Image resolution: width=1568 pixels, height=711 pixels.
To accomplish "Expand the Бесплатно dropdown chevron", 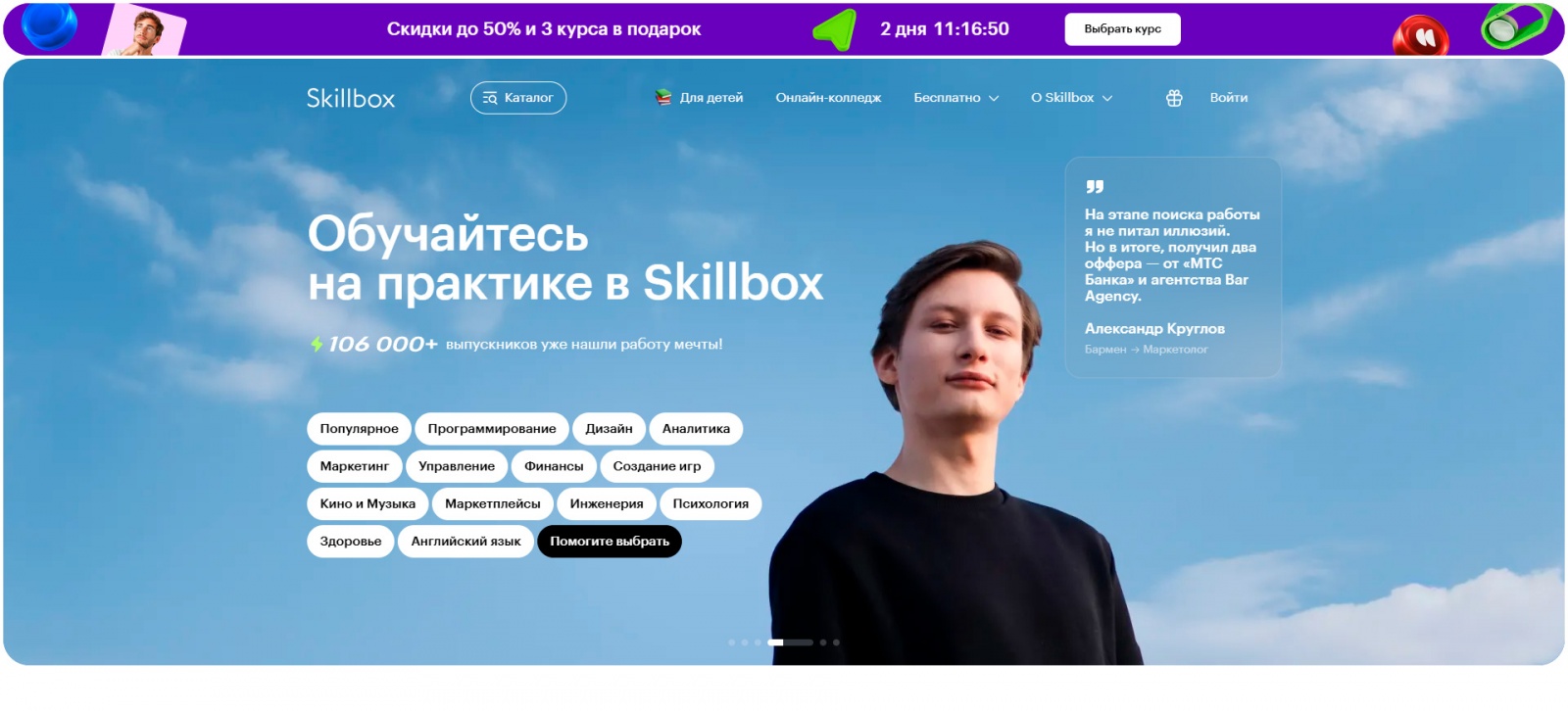I will (994, 98).
